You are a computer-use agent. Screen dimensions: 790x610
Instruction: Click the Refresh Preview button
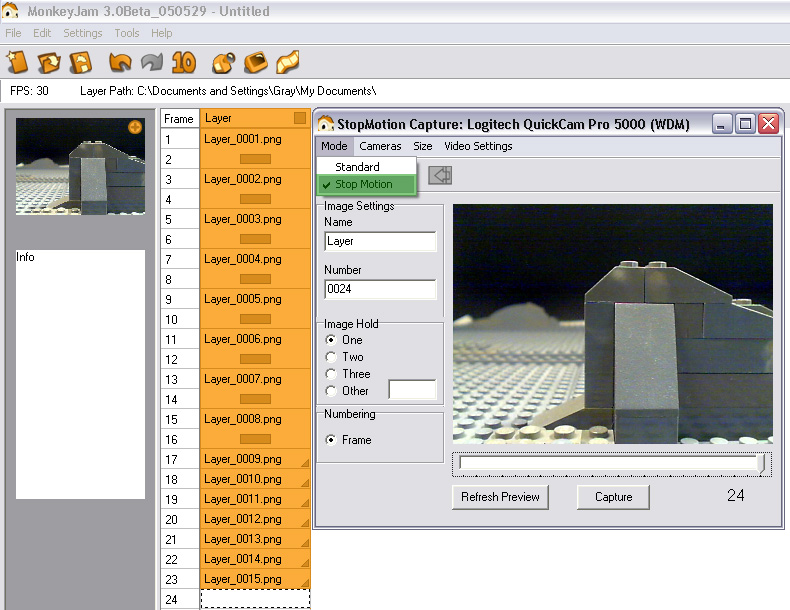[500, 497]
